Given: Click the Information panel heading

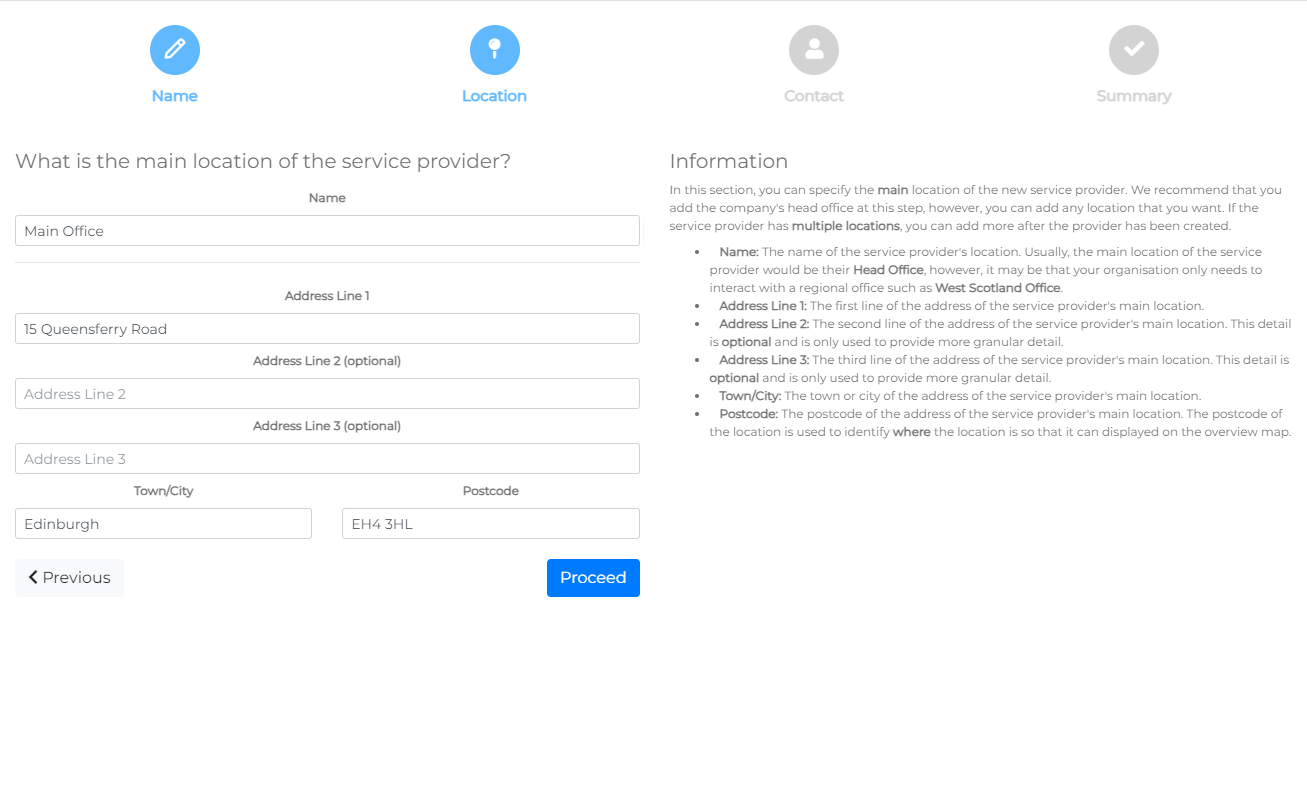Looking at the screenshot, I should (x=728, y=161).
